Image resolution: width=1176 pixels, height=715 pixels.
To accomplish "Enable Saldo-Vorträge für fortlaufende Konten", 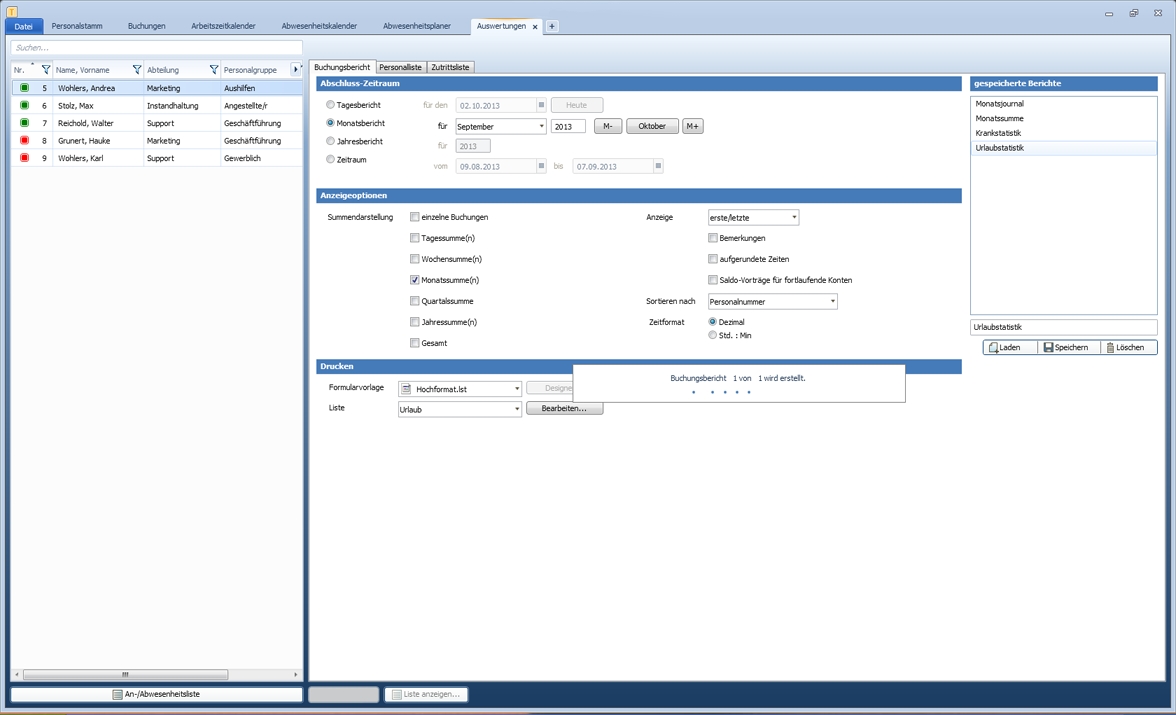I will pos(712,280).
